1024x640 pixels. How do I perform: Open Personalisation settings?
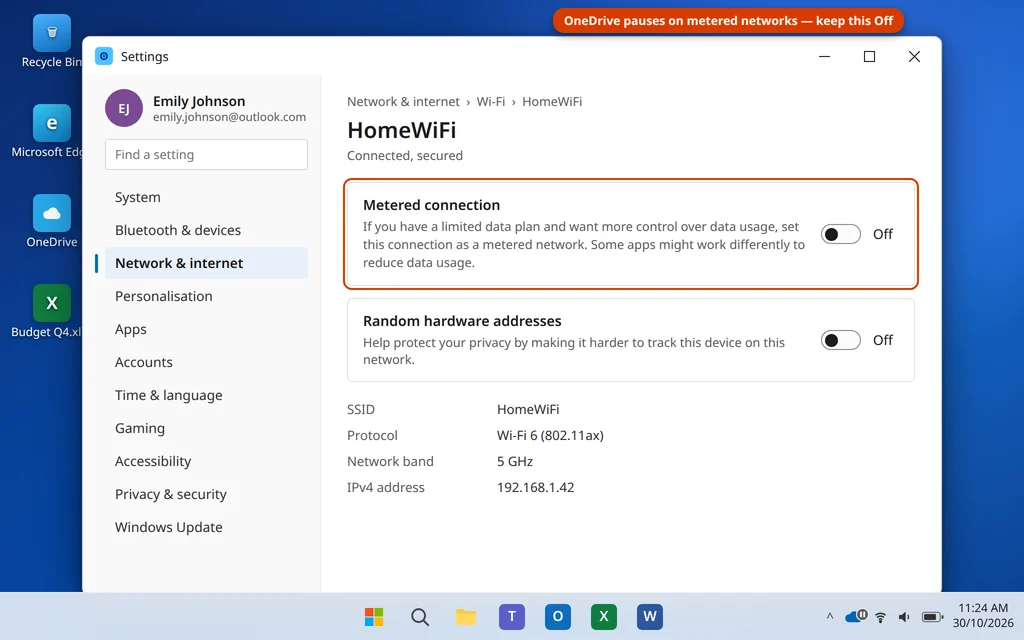(x=206, y=296)
